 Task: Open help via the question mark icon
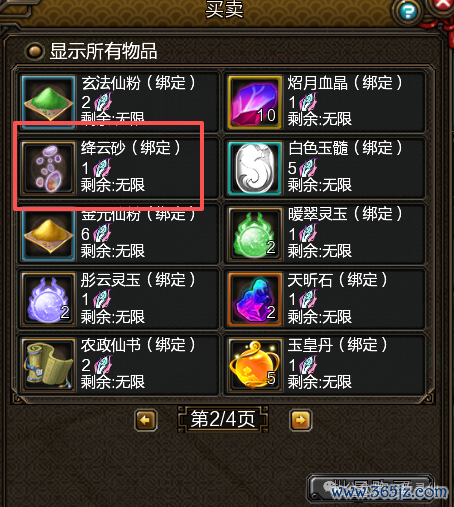coord(408,11)
